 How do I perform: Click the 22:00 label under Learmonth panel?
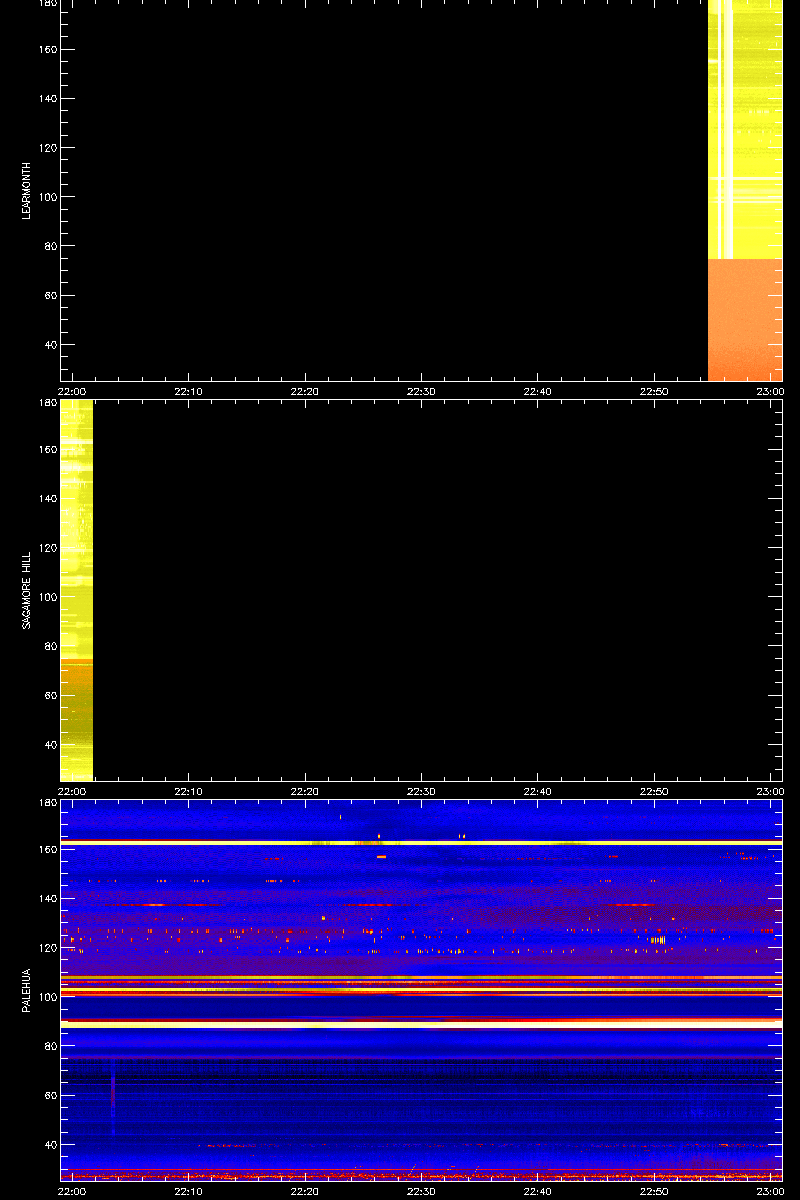point(73,392)
